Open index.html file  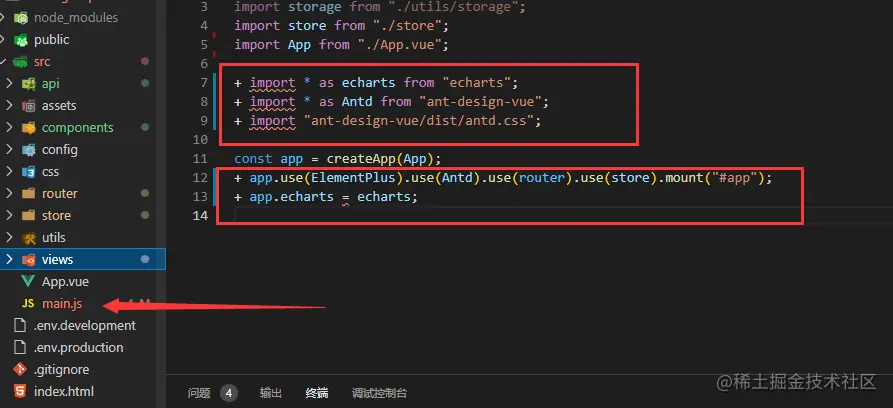pos(64,391)
